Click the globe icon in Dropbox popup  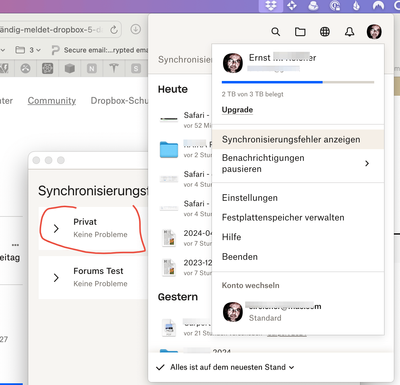(x=325, y=32)
